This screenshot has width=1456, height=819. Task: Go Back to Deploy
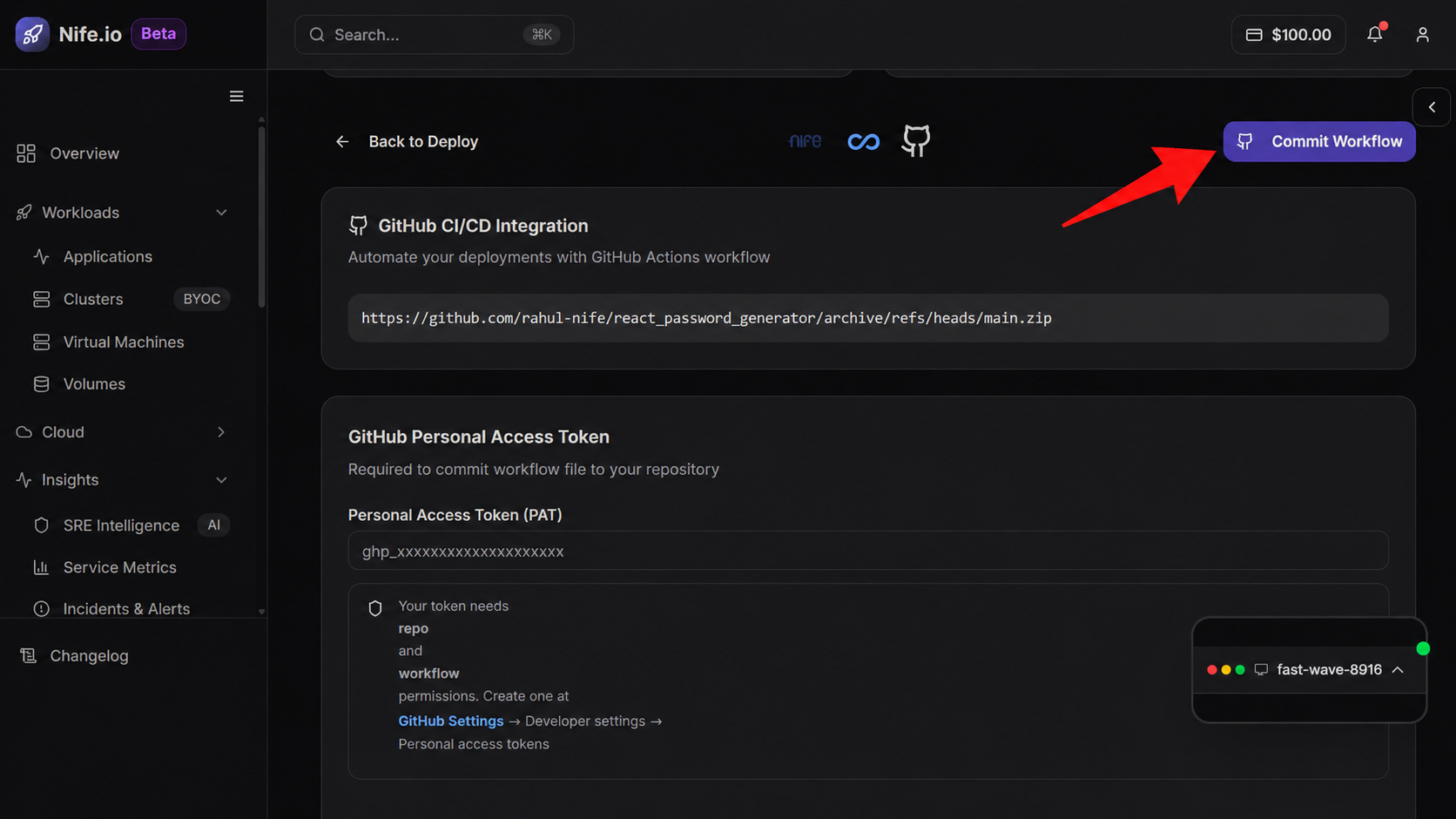click(x=407, y=141)
